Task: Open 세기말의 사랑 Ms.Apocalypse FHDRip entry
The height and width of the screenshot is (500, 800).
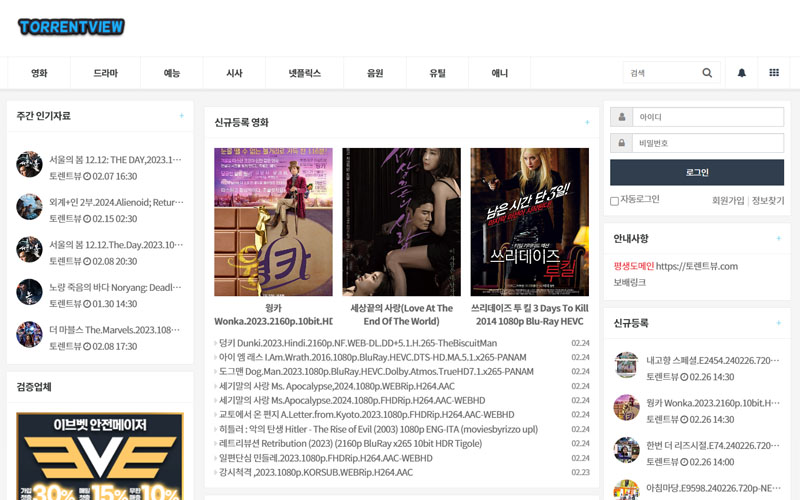Action: pyautogui.click(x=352, y=401)
